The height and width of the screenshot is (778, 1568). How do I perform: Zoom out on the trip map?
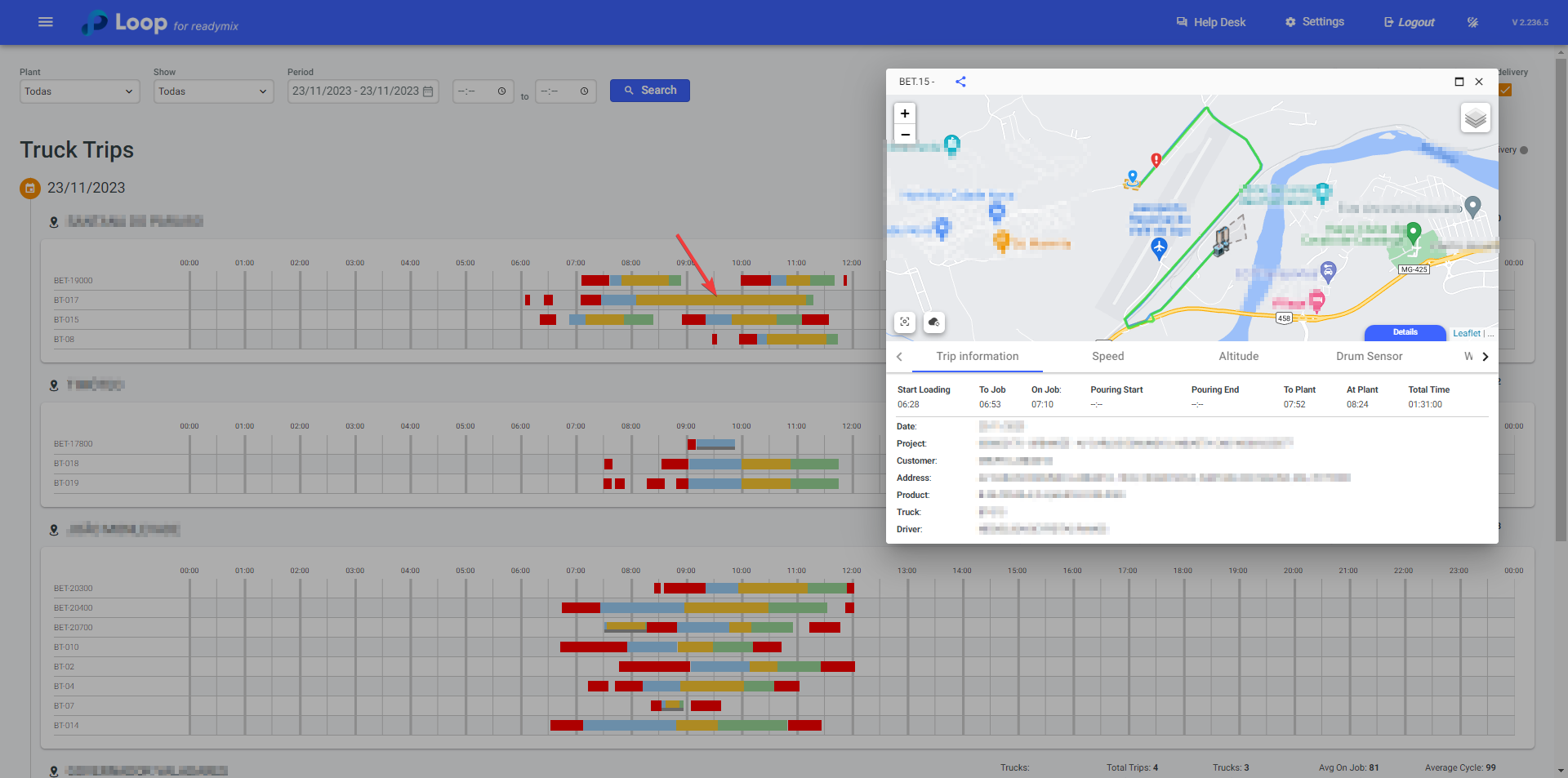(x=905, y=134)
